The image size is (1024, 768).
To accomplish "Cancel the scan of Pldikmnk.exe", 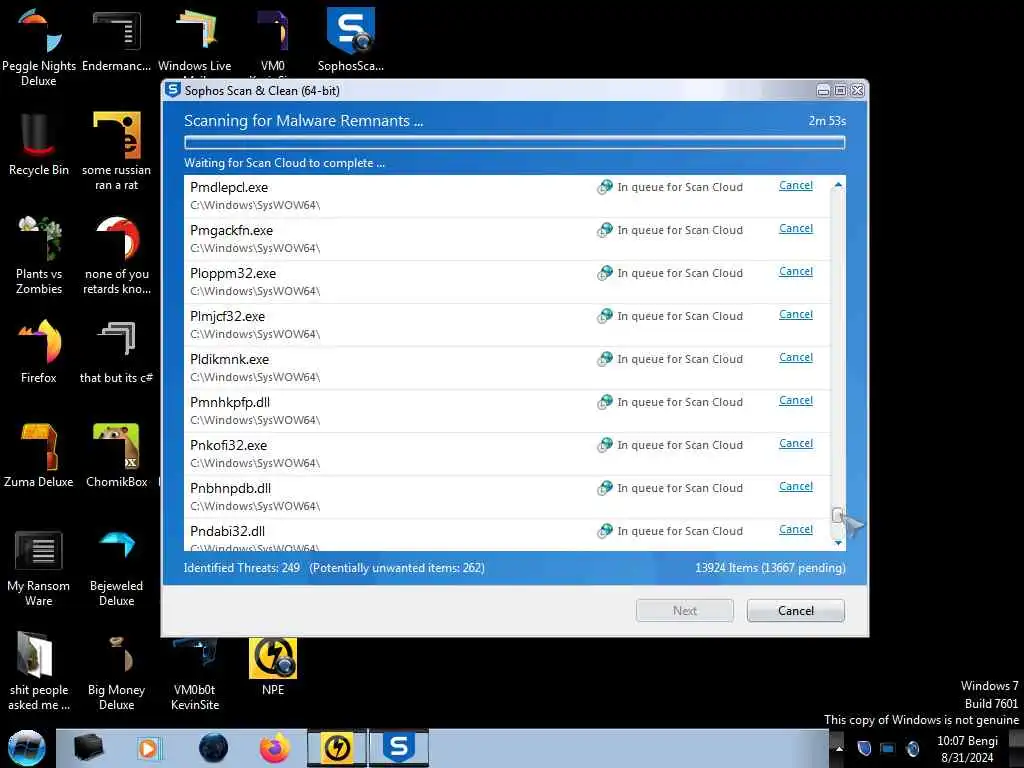I will (x=795, y=358).
